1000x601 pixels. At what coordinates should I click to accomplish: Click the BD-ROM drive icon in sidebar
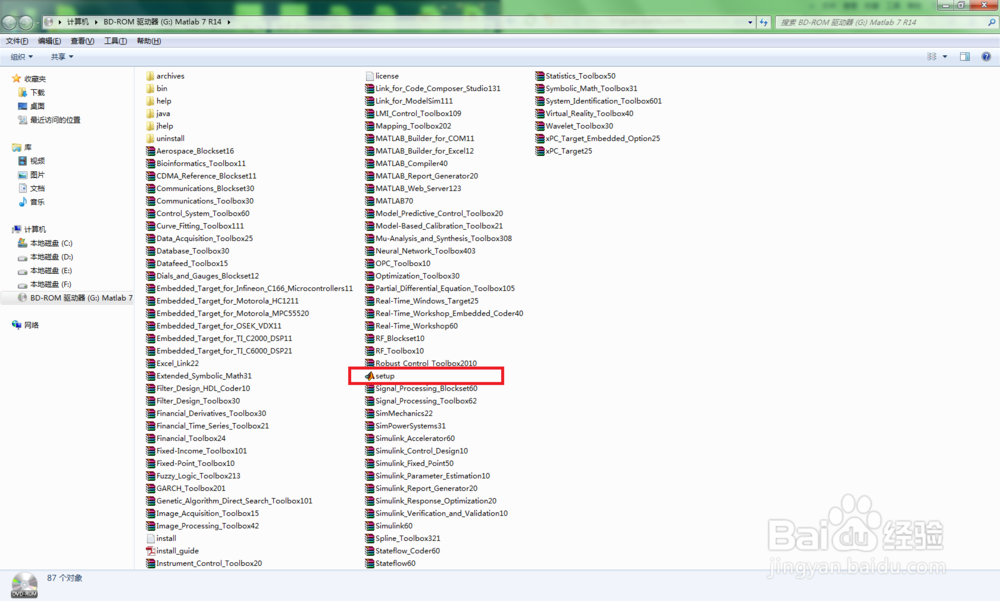pyautogui.click(x=22, y=298)
